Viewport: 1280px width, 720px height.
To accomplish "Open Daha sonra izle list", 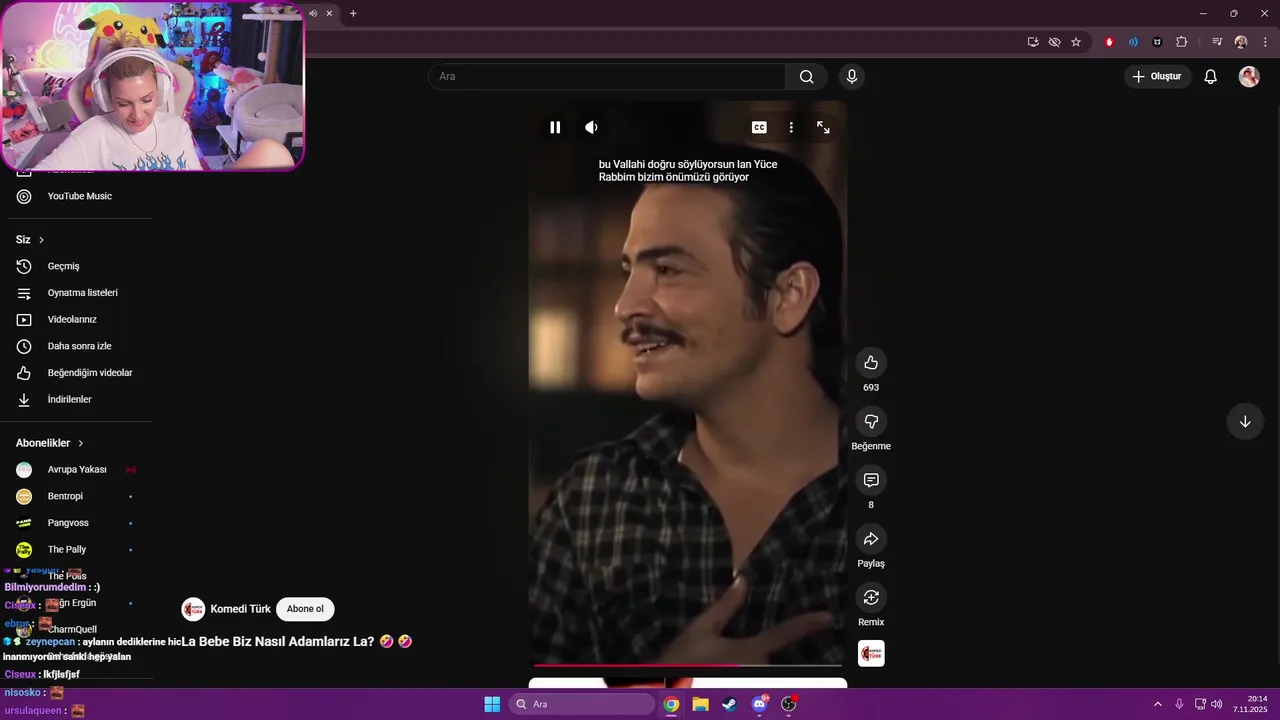I will pos(78,346).
